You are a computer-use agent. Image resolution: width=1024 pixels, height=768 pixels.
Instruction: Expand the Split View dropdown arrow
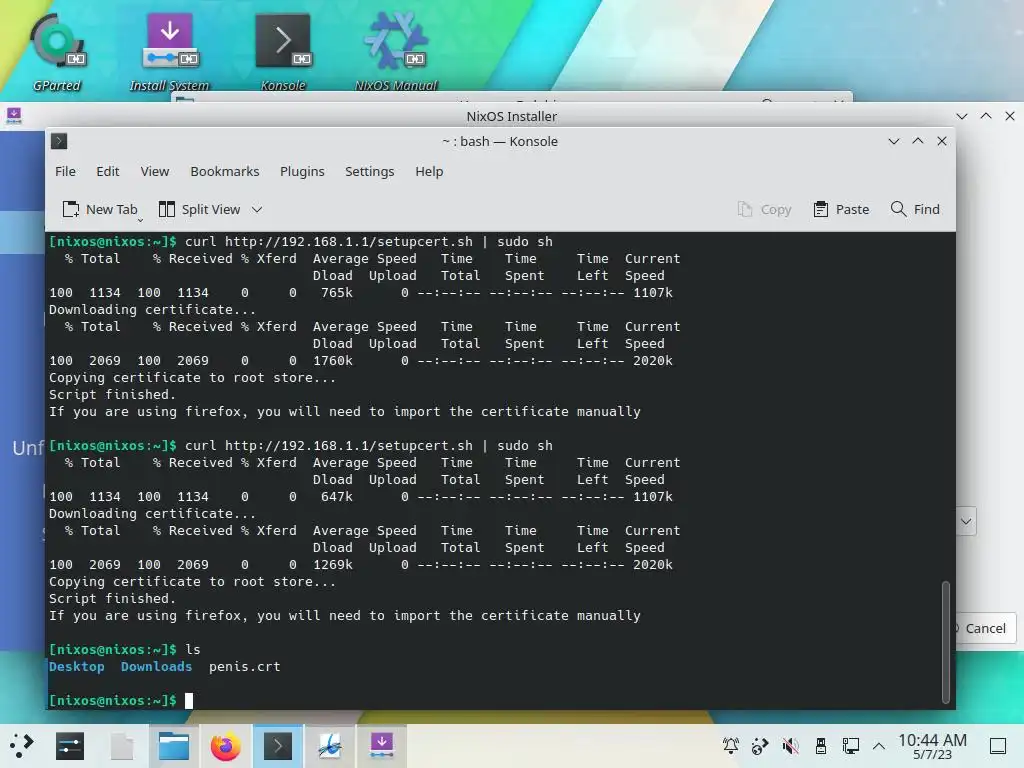pyautogui.click(x=257, y=210)
